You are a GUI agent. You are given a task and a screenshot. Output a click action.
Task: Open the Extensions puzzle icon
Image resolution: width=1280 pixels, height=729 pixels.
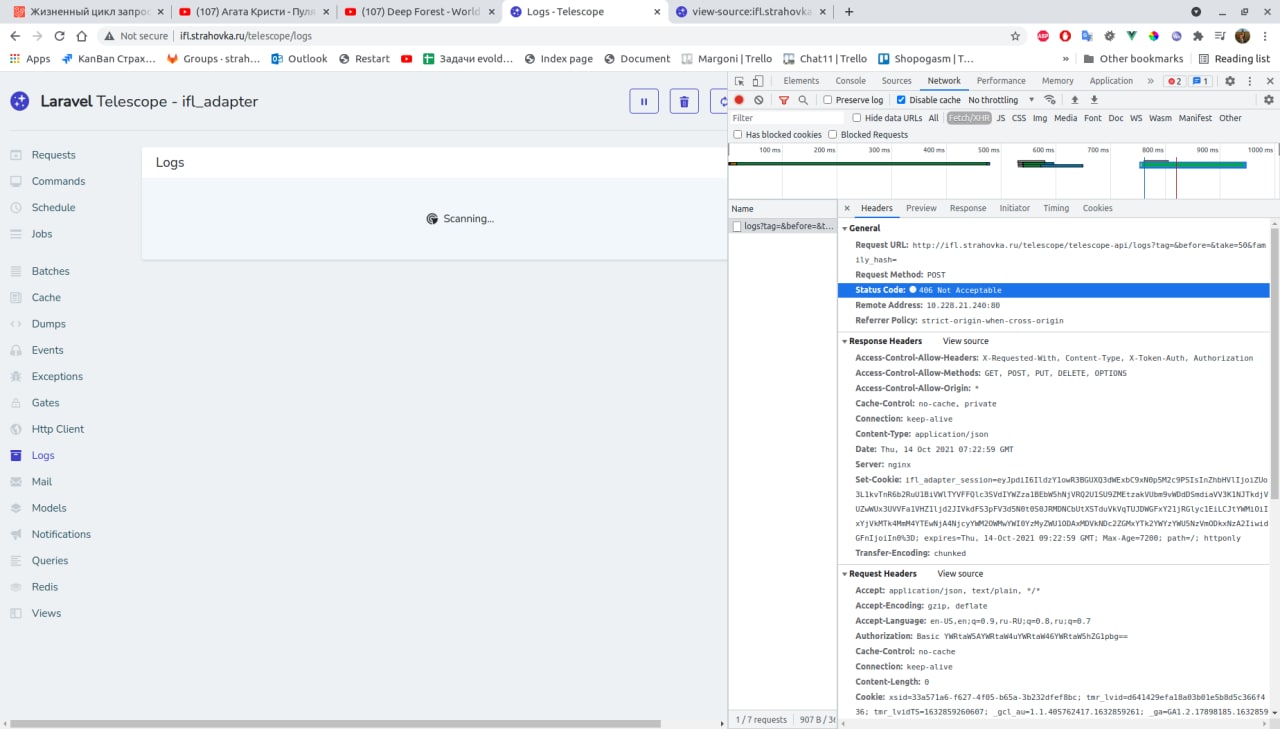(1197, 36)
